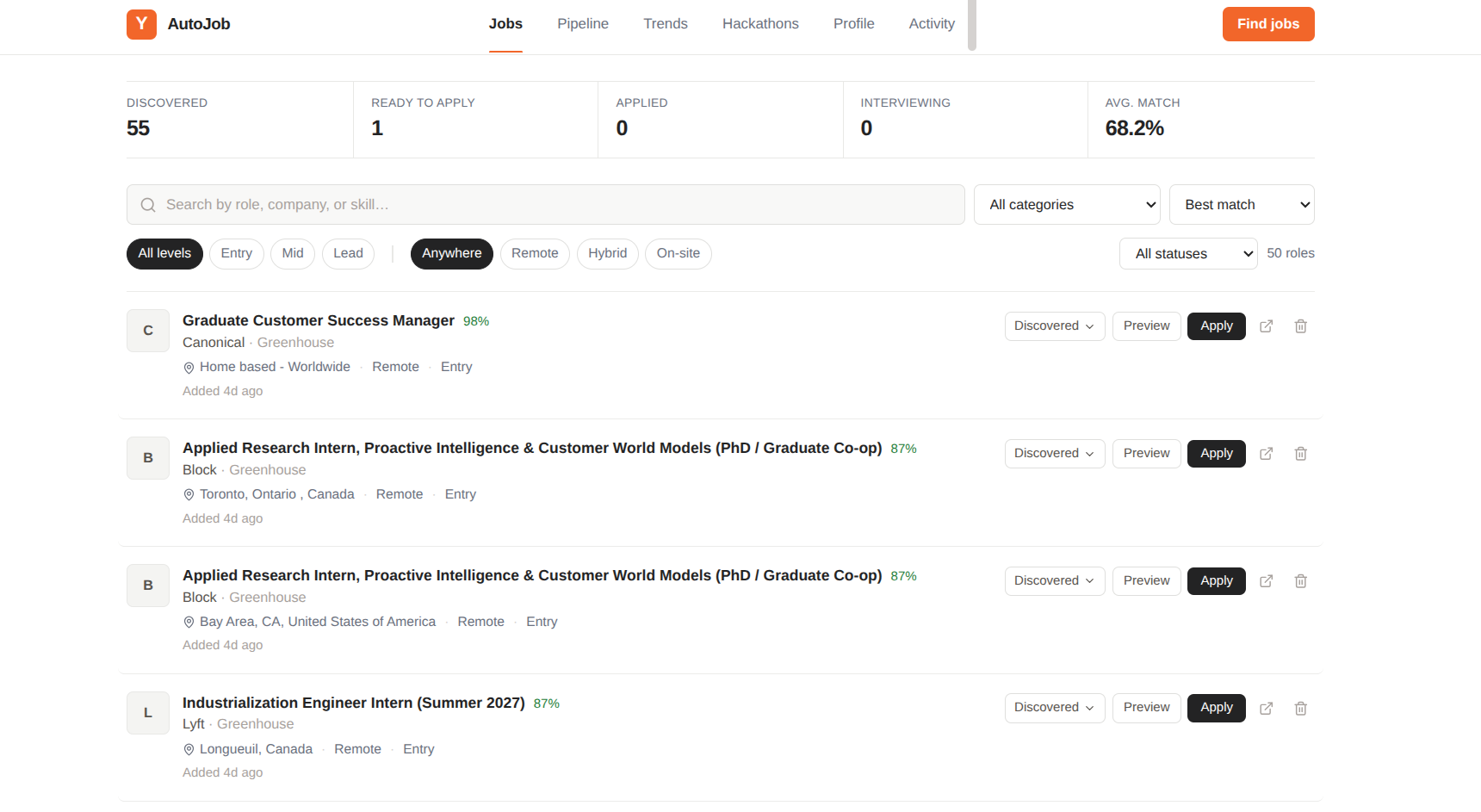Viewport: 1481px width, 812px height.
Task: Delete the Graduate Customer Success Manager job
Action: (x=1300, y=326)
